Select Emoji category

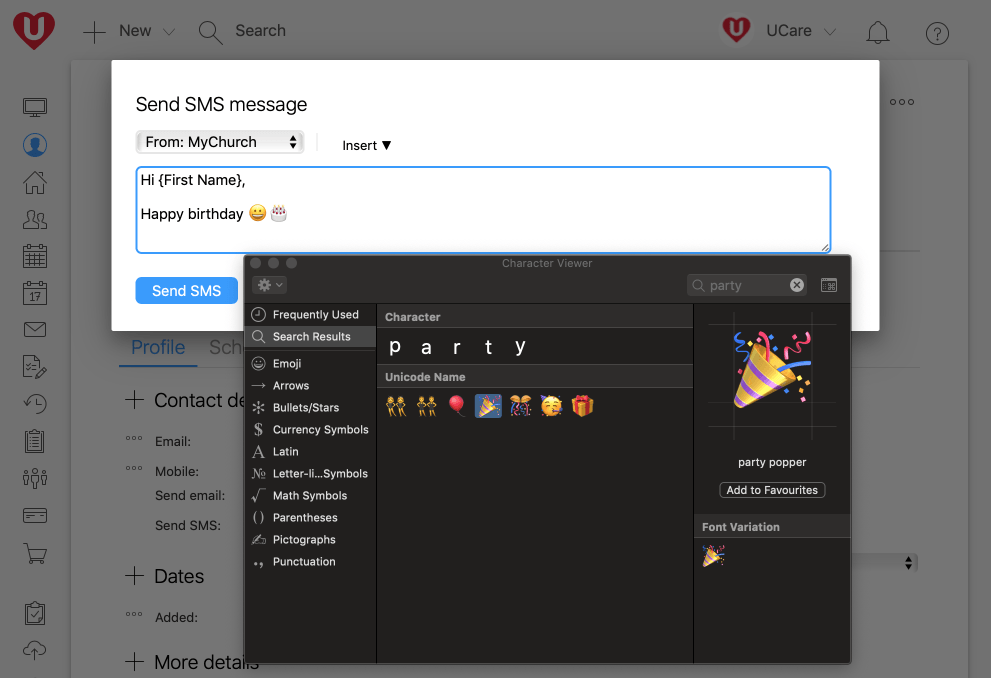(310, 363)
